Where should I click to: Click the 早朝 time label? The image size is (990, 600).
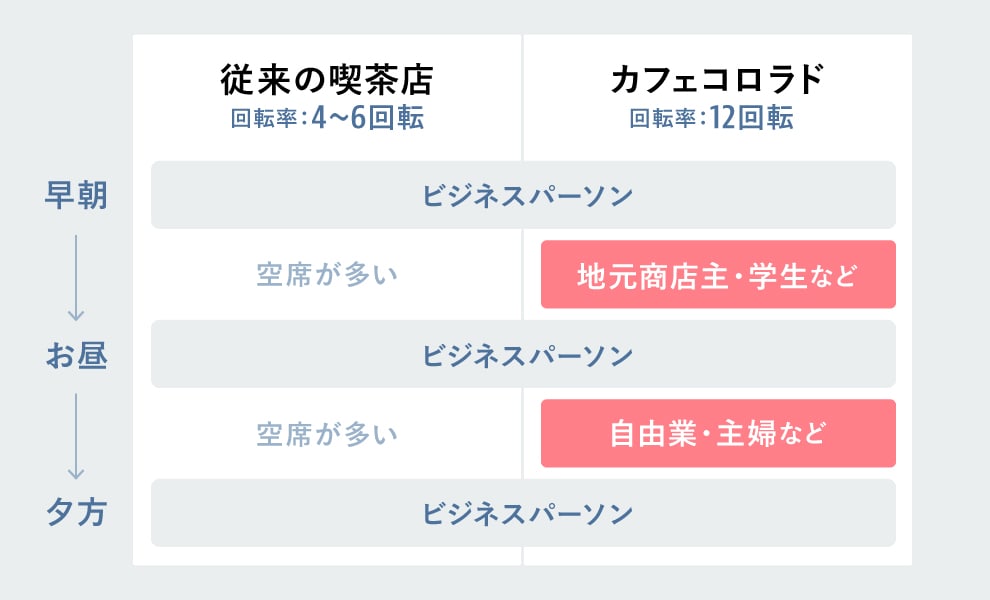[x=76, y=195]
